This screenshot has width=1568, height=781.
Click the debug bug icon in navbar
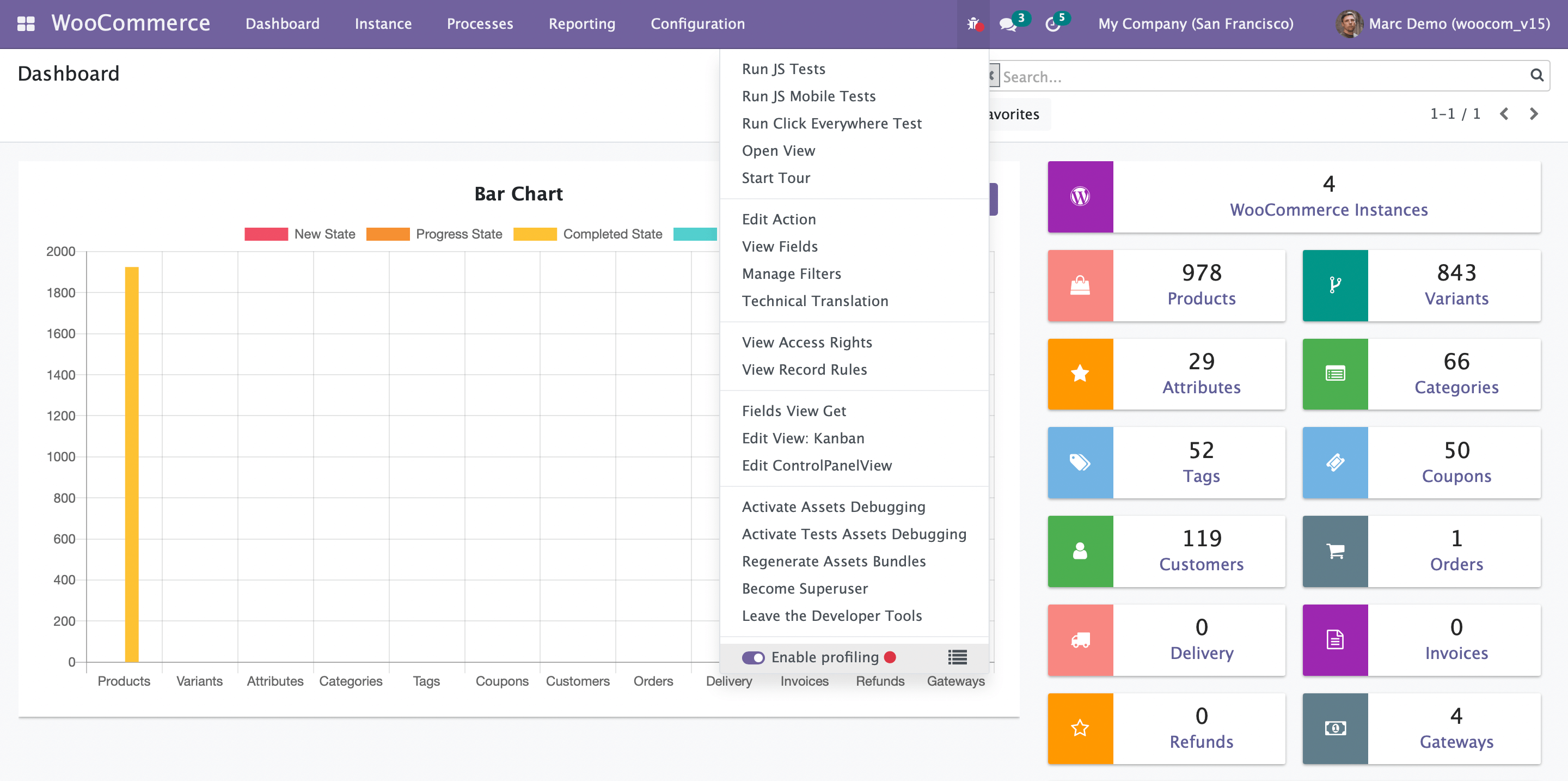973,24
